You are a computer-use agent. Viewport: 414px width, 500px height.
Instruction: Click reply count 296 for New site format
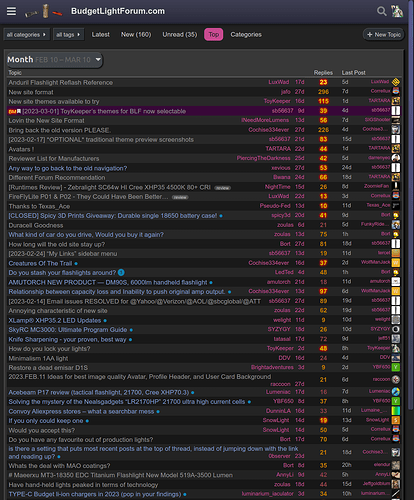tap(323, 92)
